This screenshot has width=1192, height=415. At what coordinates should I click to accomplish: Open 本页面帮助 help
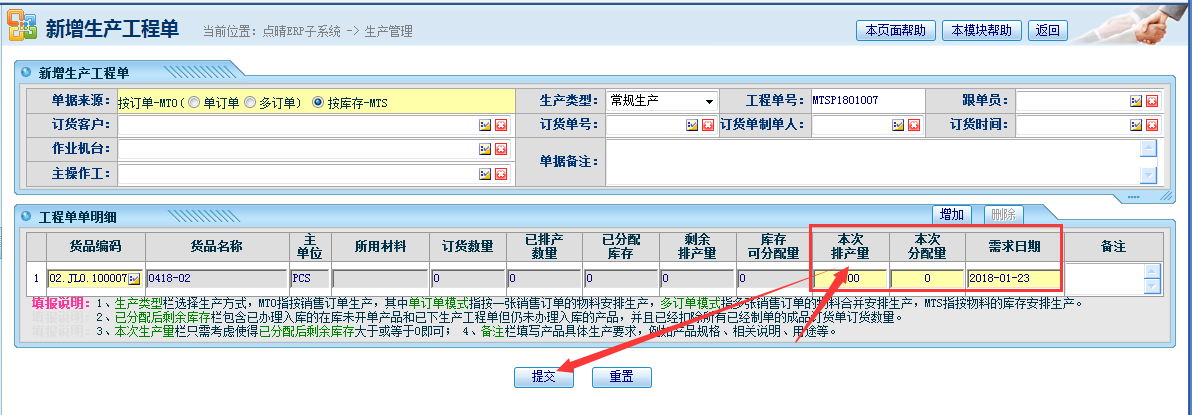[896, 30]
